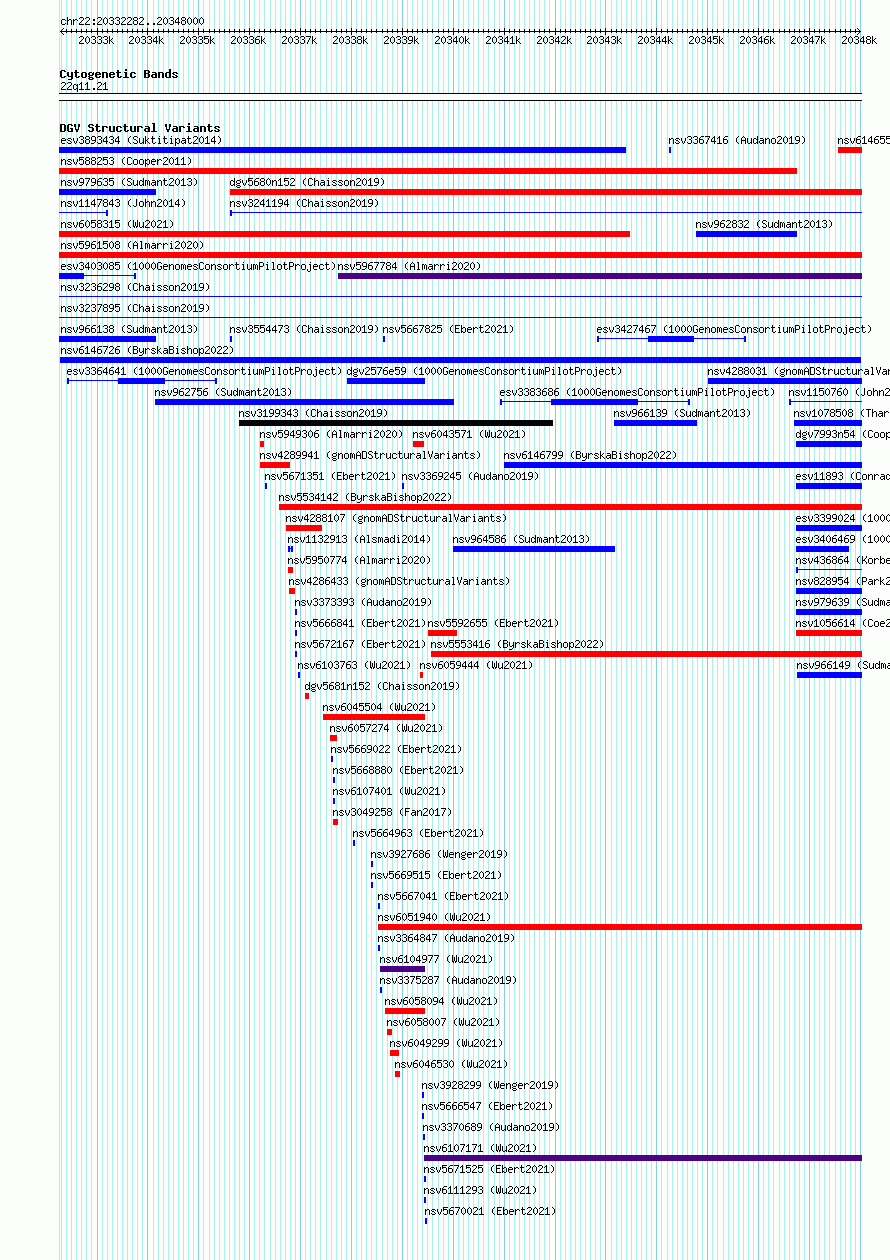Click nsv5592655 (Ebert2021) label

point(494,624)
